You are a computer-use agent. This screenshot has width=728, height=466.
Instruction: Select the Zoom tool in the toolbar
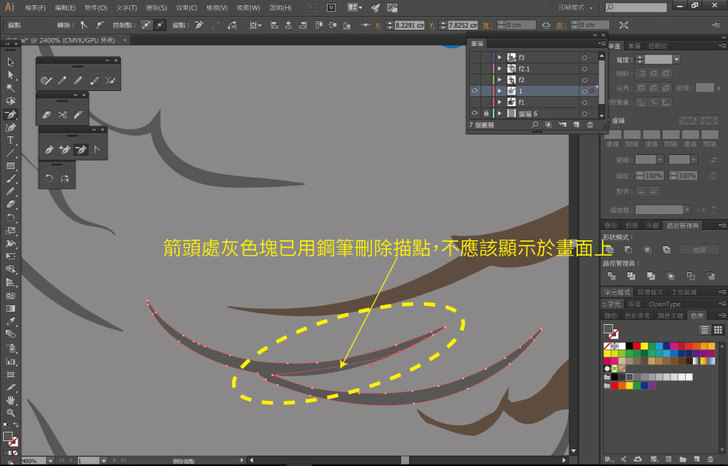[11, 412]
